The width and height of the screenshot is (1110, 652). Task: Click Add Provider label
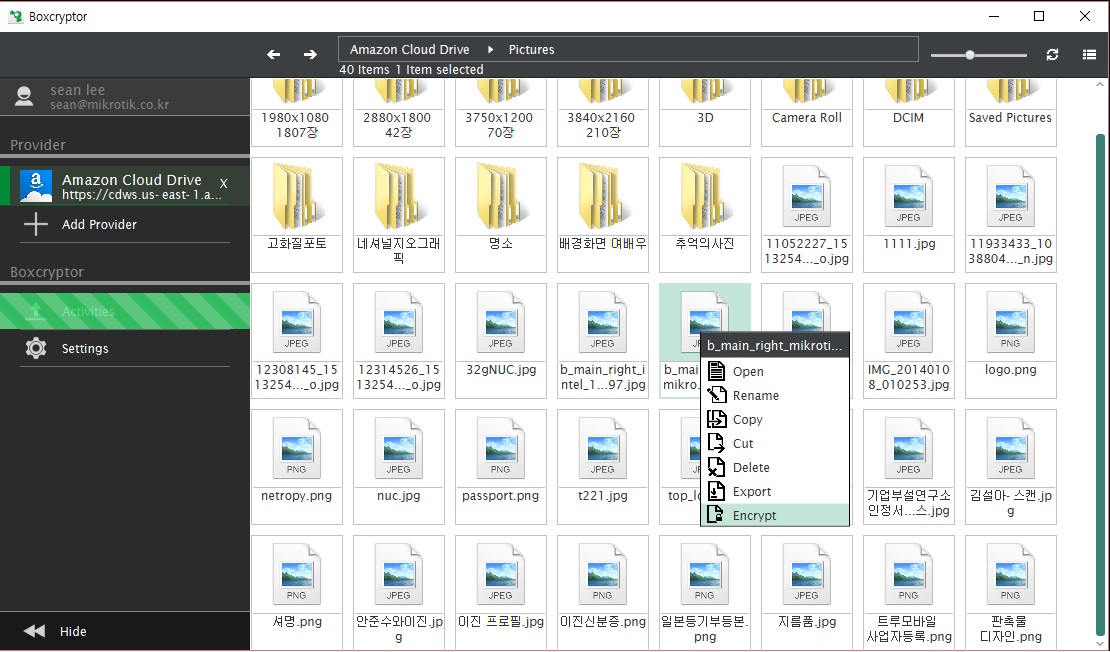[x=99, y=224]
